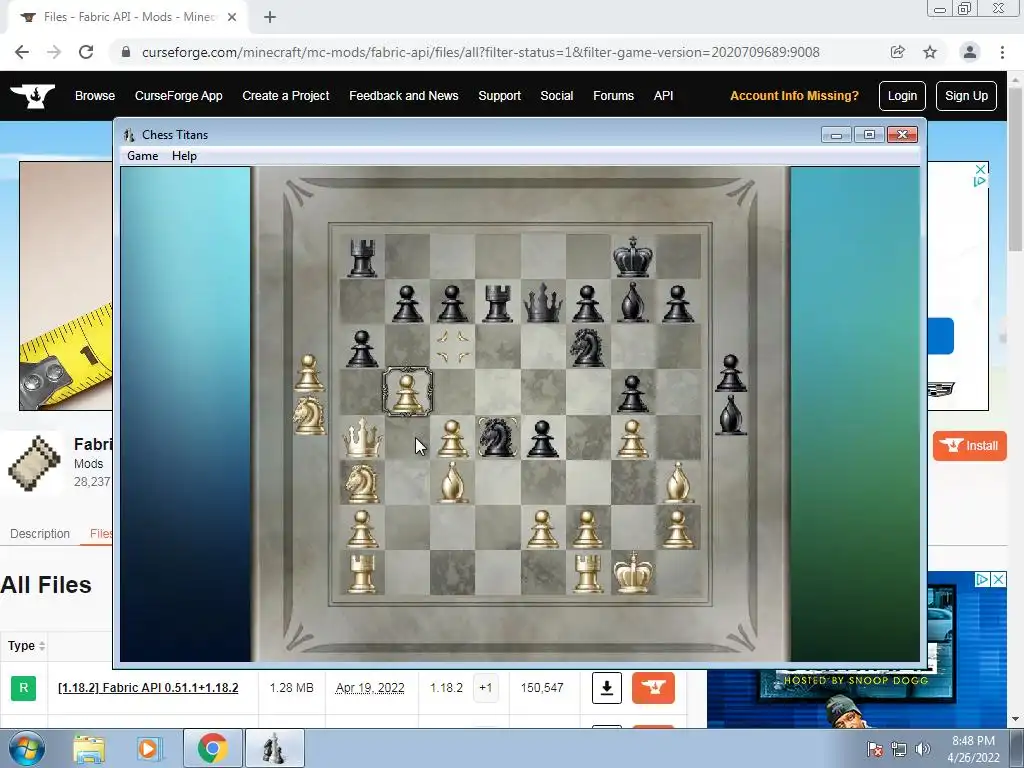Image resolution: width=1024 pixels, height=768 pixels.
Task: Select the white pawn on e2
Action: 543,528
